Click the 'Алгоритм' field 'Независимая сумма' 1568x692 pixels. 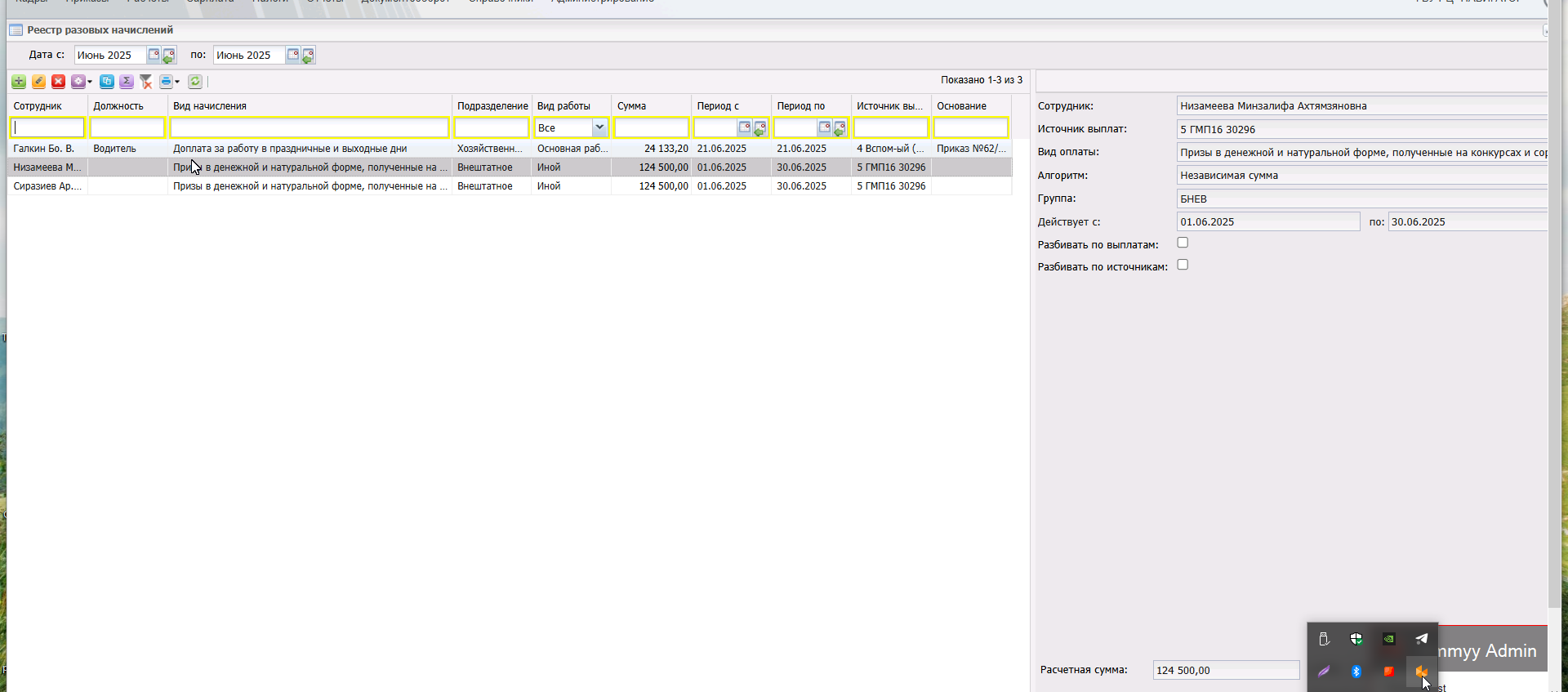pos(1362,175)
